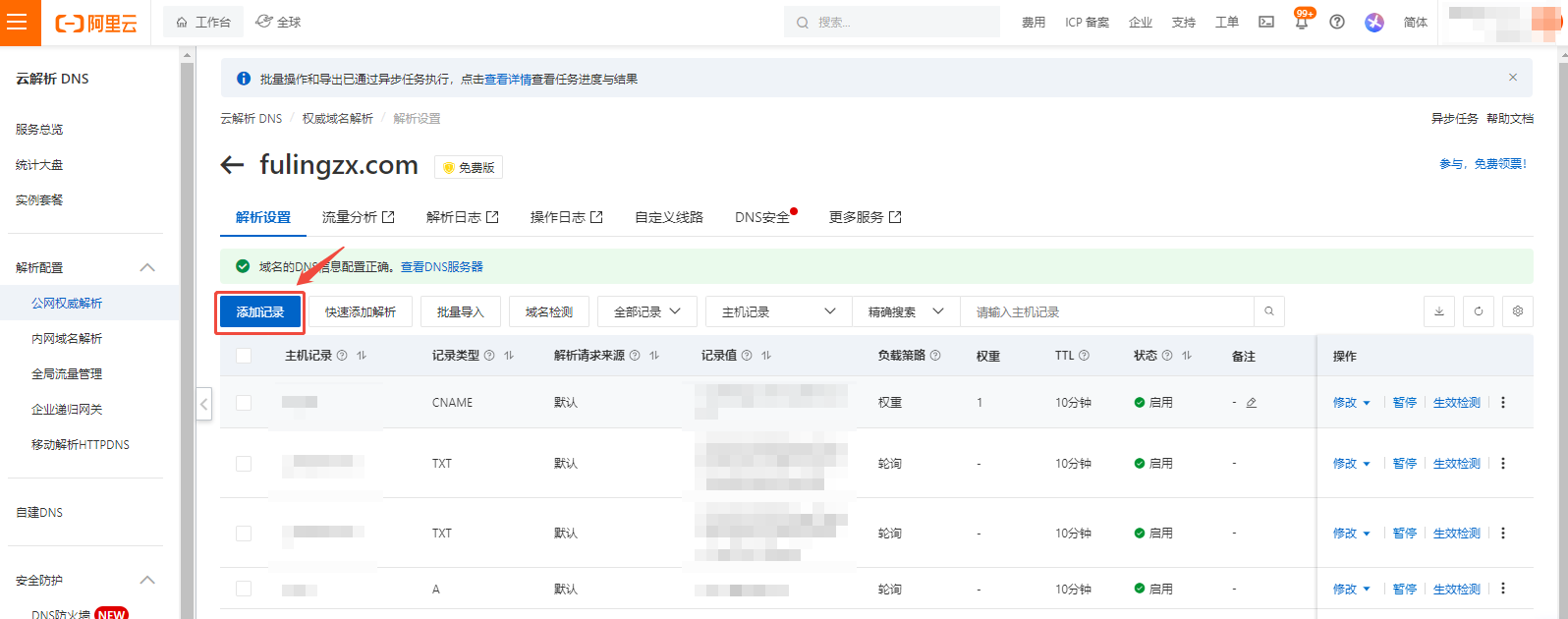1568x619 pixels.
Task: Open the DNS安全 tab
Action: tap(762, 217)
